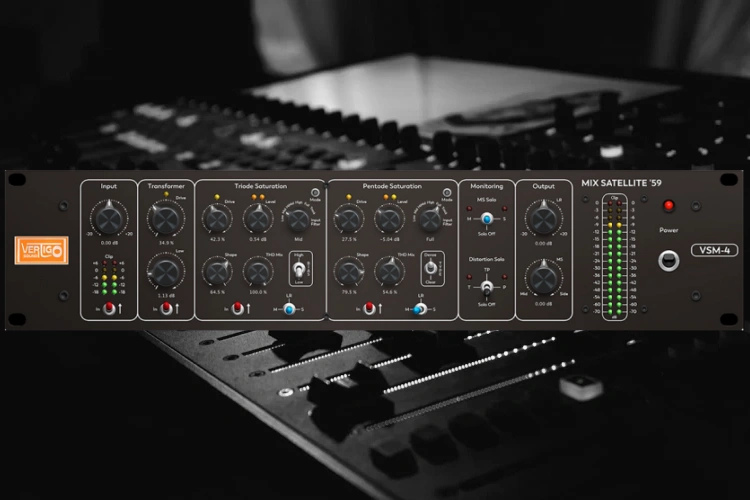Click the Pentode 79.5 % shape value

349,292
